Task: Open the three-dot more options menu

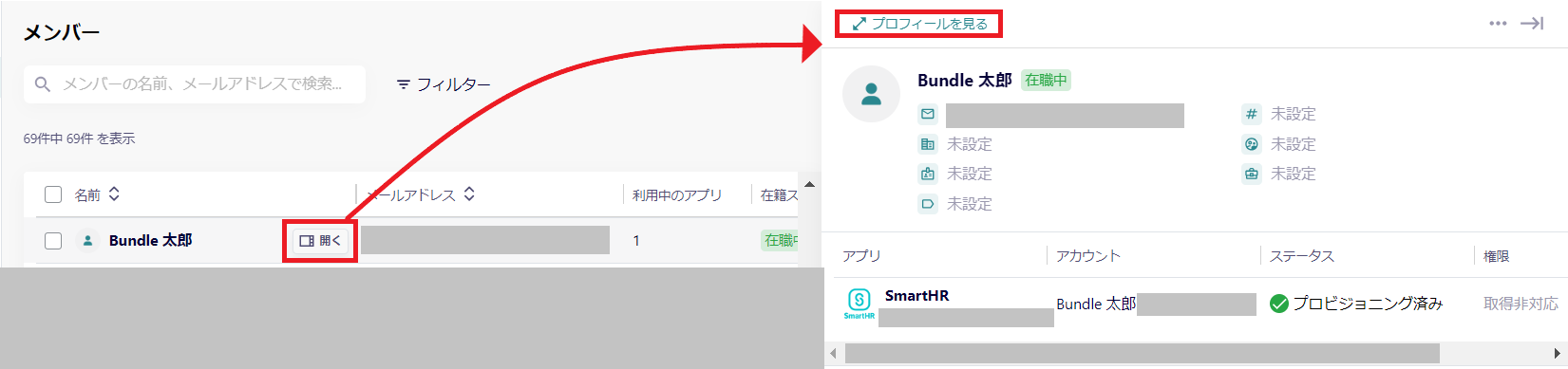Action: (x=1498, y=24)
